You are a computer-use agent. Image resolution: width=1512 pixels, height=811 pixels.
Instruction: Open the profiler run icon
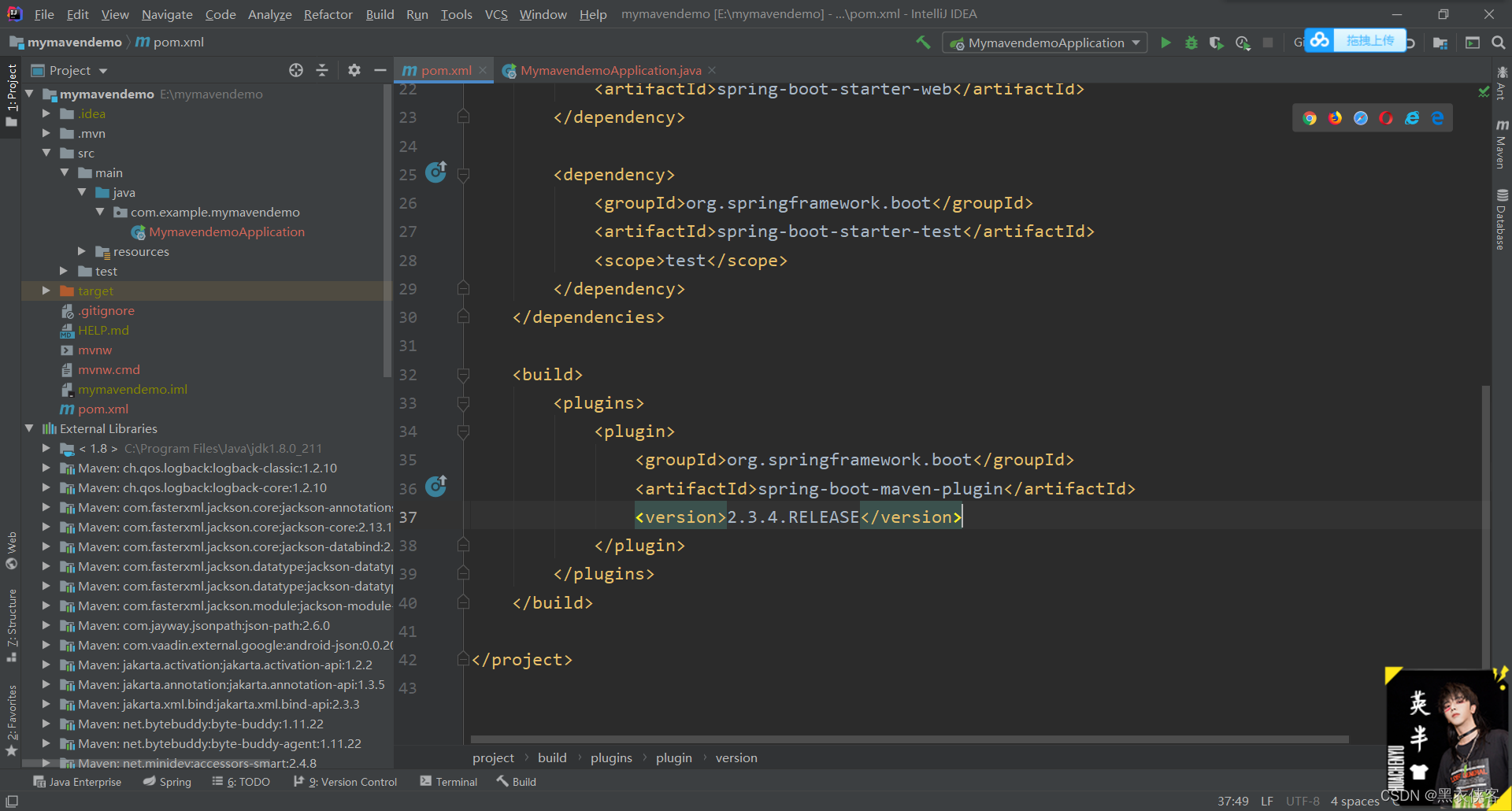pyautogui.click(x=1243, y=43)
